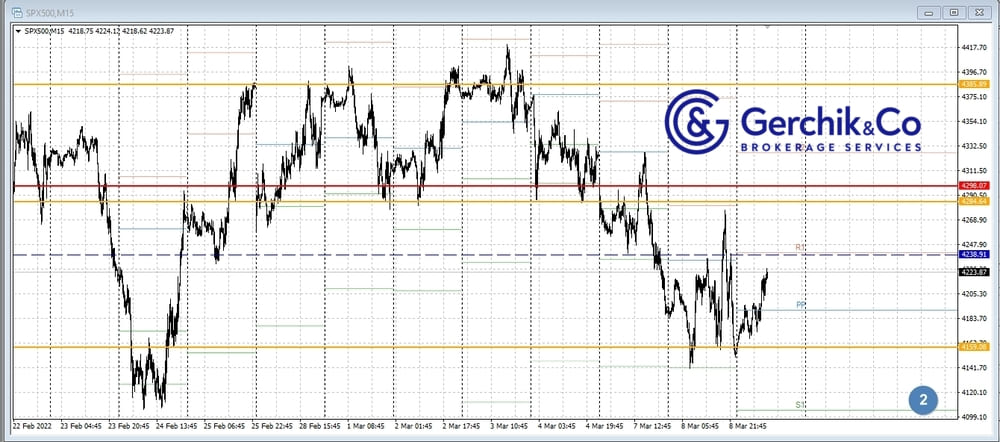Screen dimensions: 1000x442
Task: Click the black current price label 4223.87
Action: 973,271
